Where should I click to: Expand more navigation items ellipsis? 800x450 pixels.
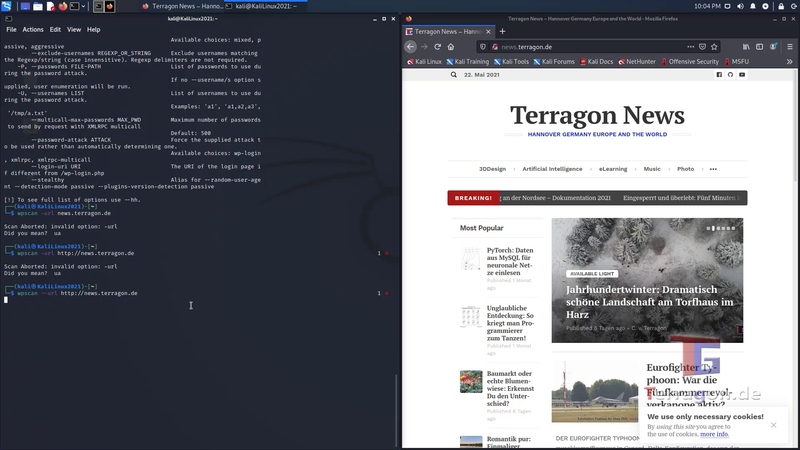point(713,169)
